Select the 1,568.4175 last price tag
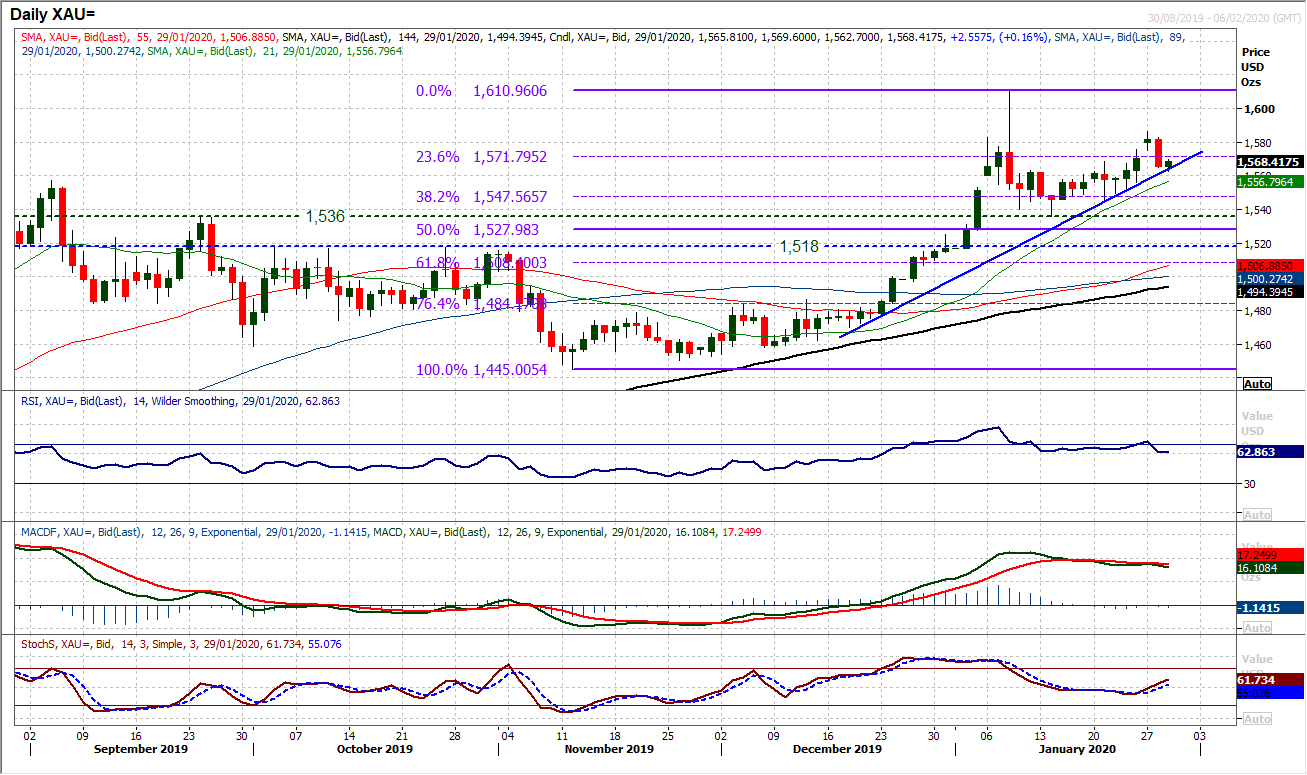 [1270, 162]
